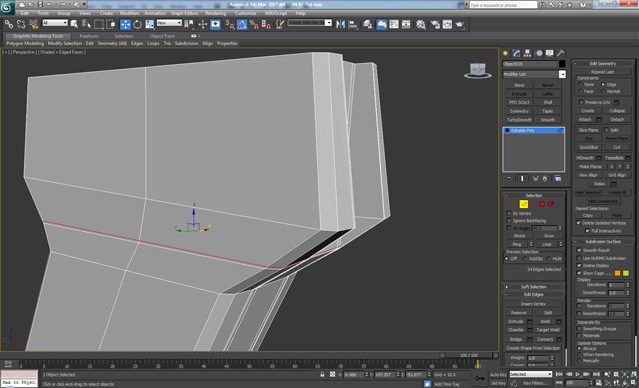The image size is (639, 388).
Task: Toggle Window/Crossing selection mode
Action: click(111, 24)
